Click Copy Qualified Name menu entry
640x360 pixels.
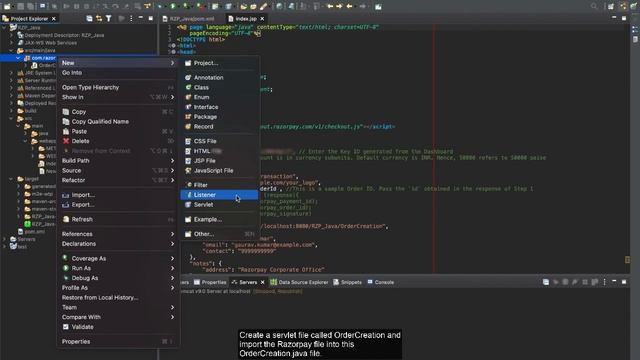[118, 122]
